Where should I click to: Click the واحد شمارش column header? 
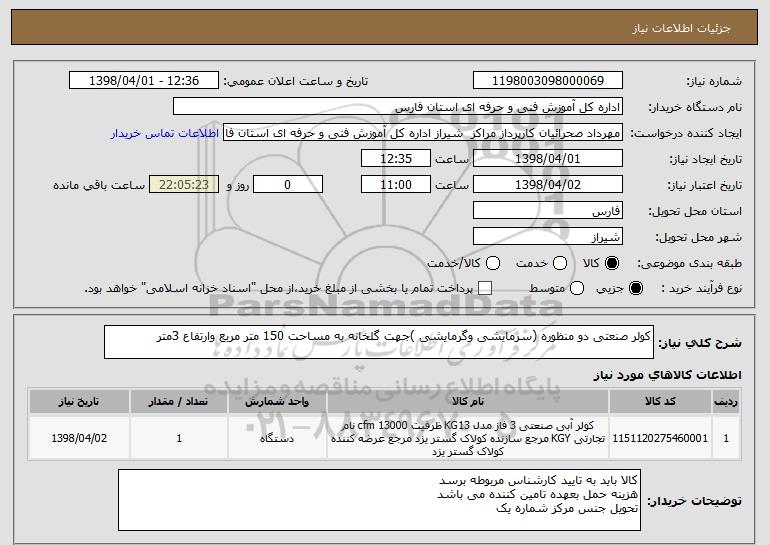(277, 402)
